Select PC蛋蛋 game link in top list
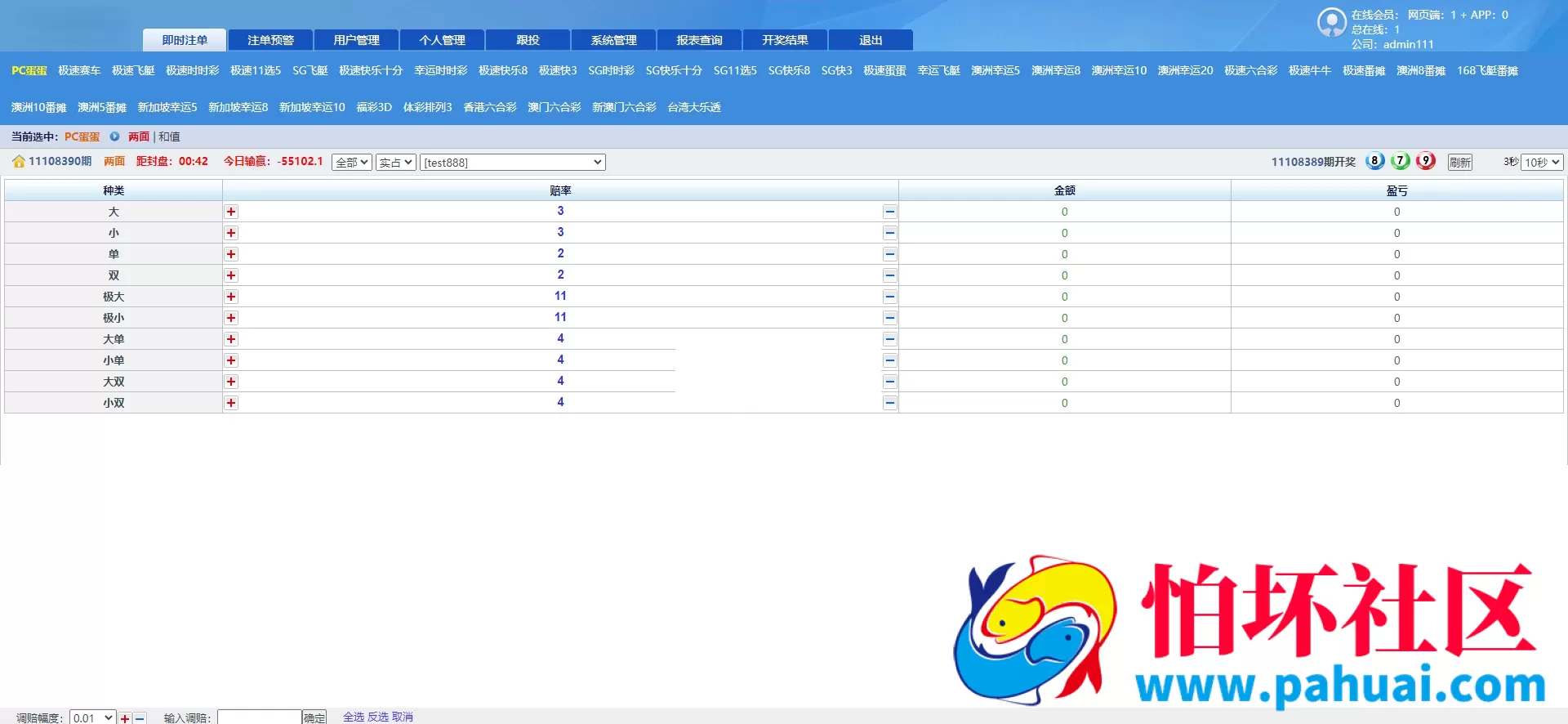This screenshot has width=1568, height=724. tap(29, 70)
